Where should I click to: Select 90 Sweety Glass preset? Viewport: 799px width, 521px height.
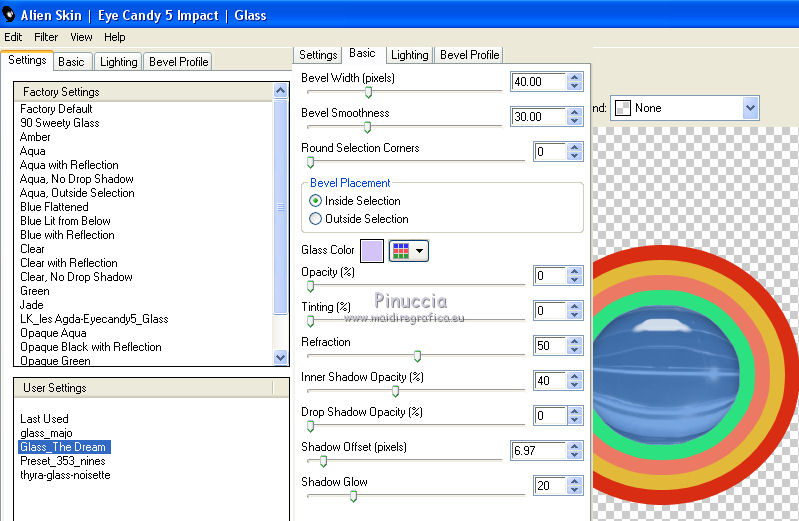point(60,123)
